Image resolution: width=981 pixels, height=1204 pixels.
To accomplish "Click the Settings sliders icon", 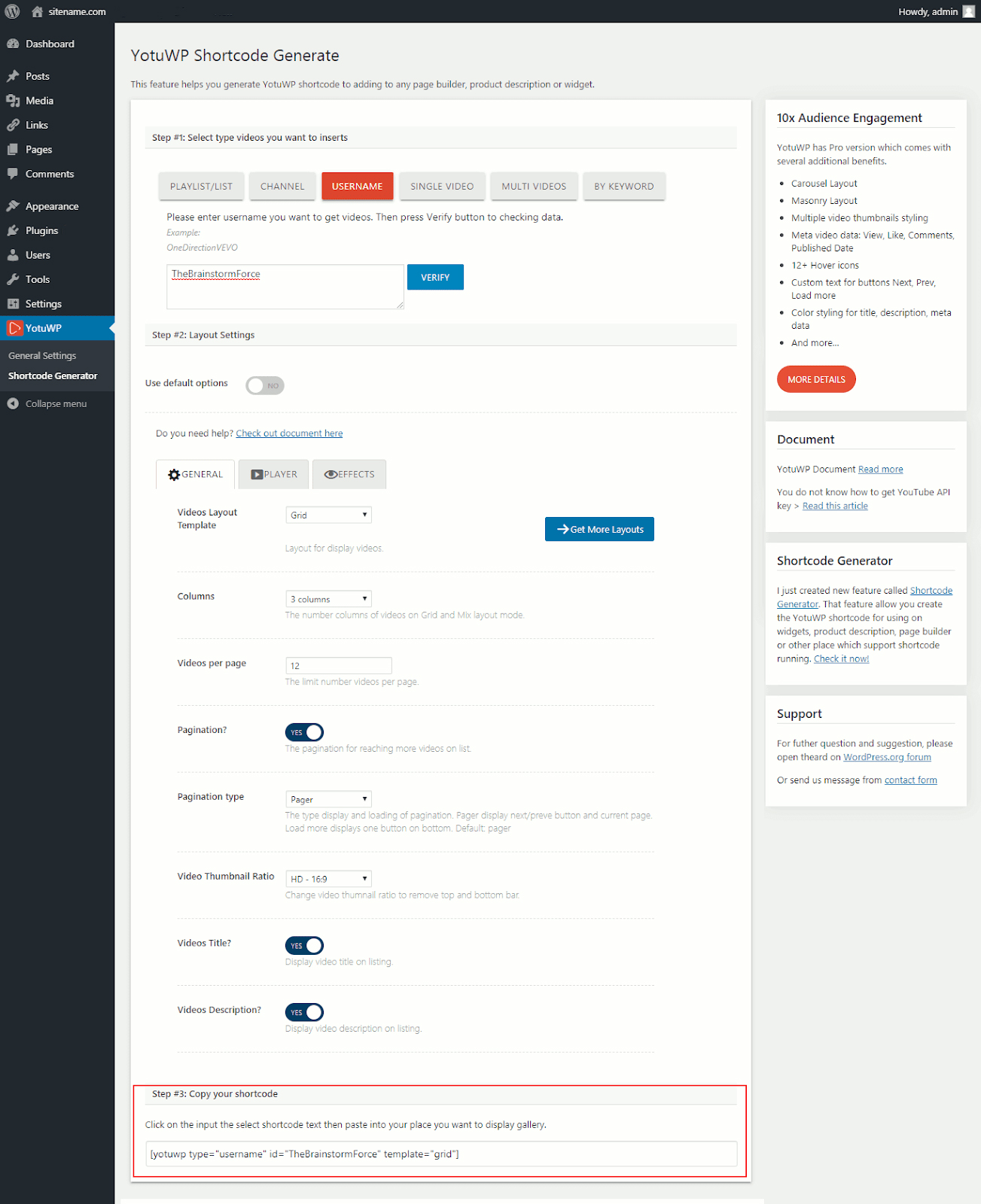I will [x=13, y=304].
